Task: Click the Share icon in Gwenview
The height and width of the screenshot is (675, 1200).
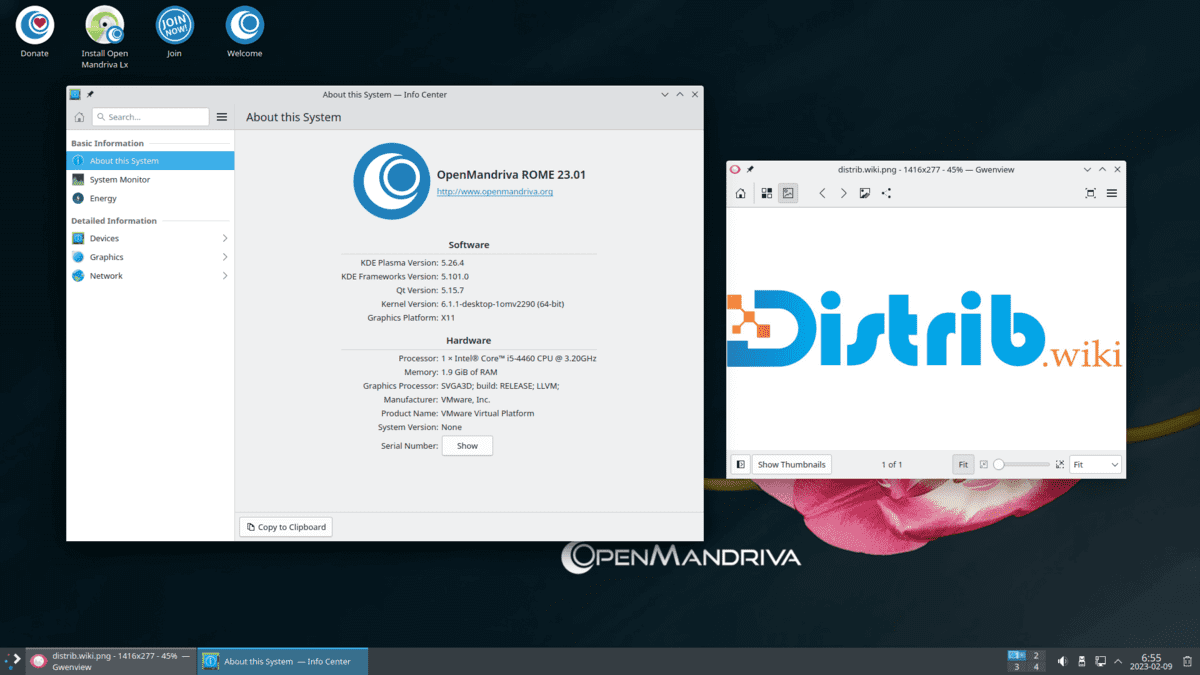Action: click(886, 193)
